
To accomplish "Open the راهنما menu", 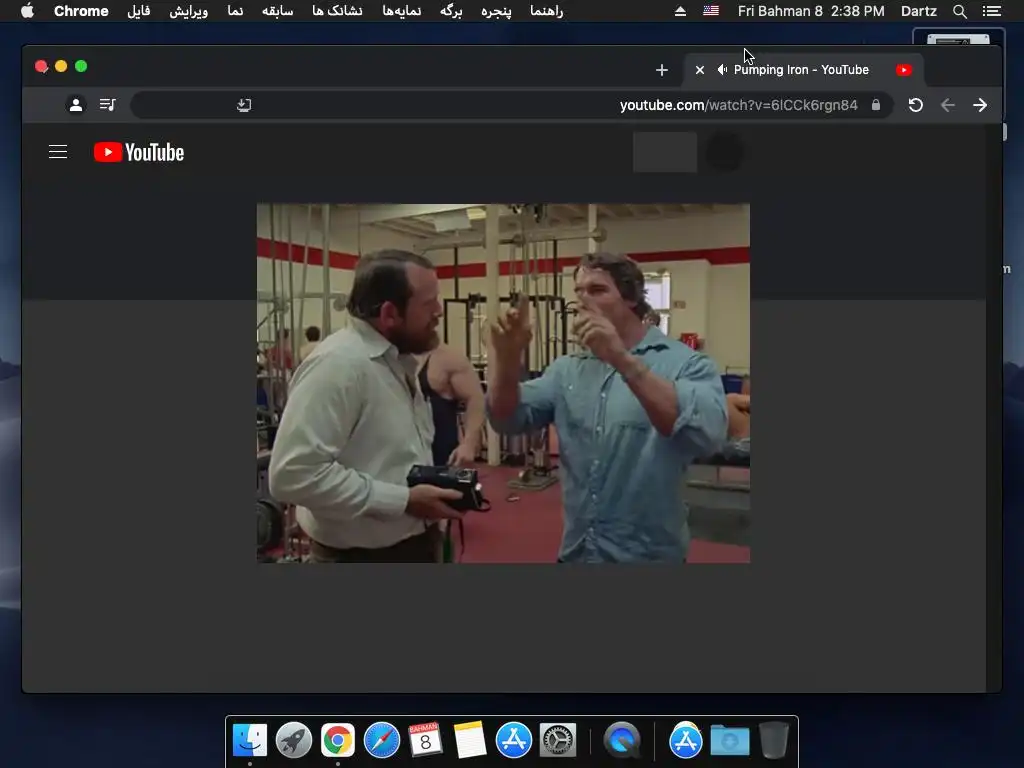I will (x=547, y=11).
